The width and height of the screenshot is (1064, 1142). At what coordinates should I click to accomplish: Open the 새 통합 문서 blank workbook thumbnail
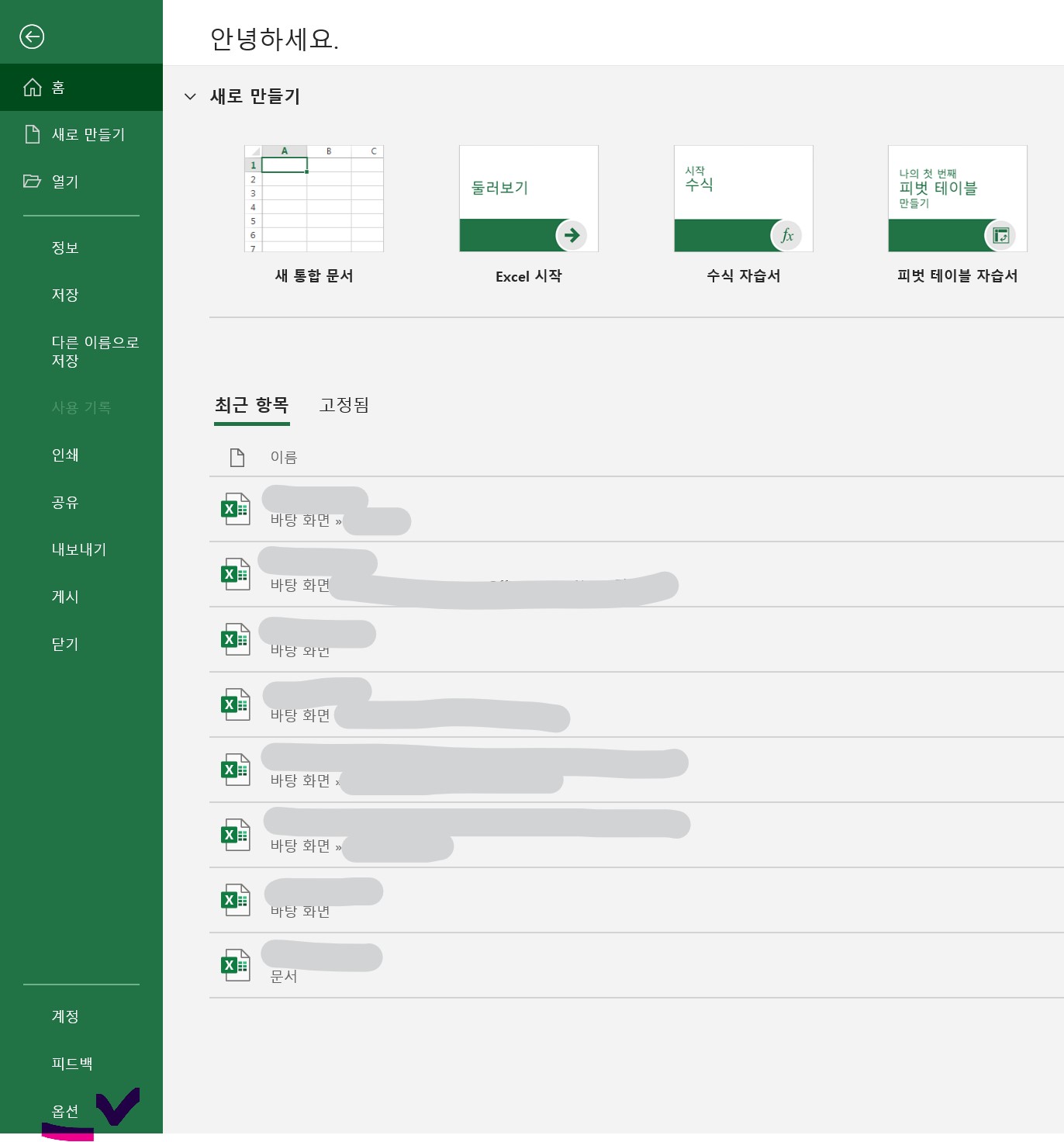[x=314, y=199]
